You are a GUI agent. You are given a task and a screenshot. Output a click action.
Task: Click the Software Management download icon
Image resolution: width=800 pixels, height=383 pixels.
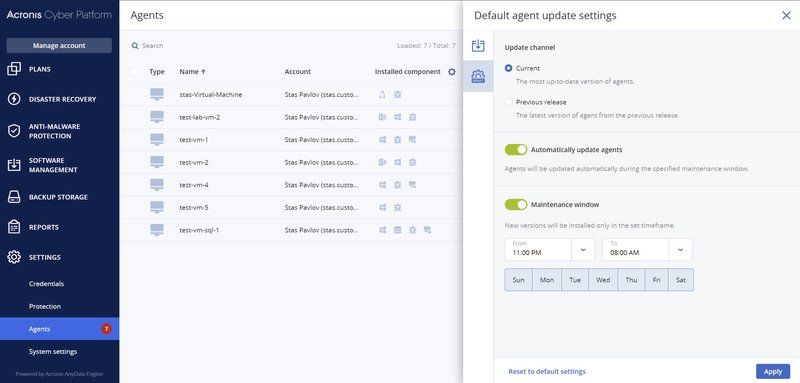(x=14, y=165)
